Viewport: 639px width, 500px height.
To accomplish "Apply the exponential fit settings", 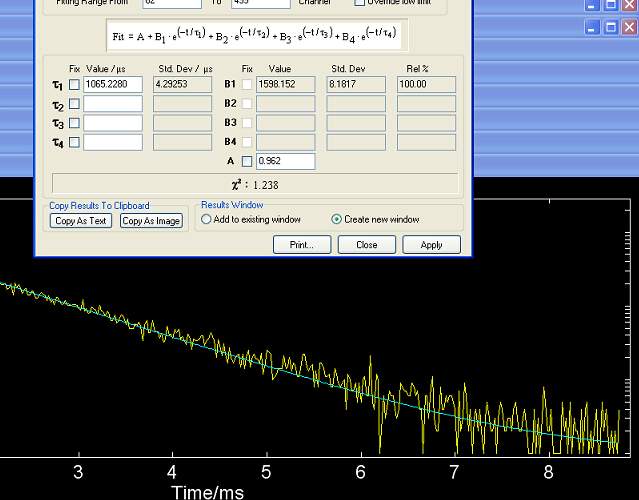I will tap(431, 245).
